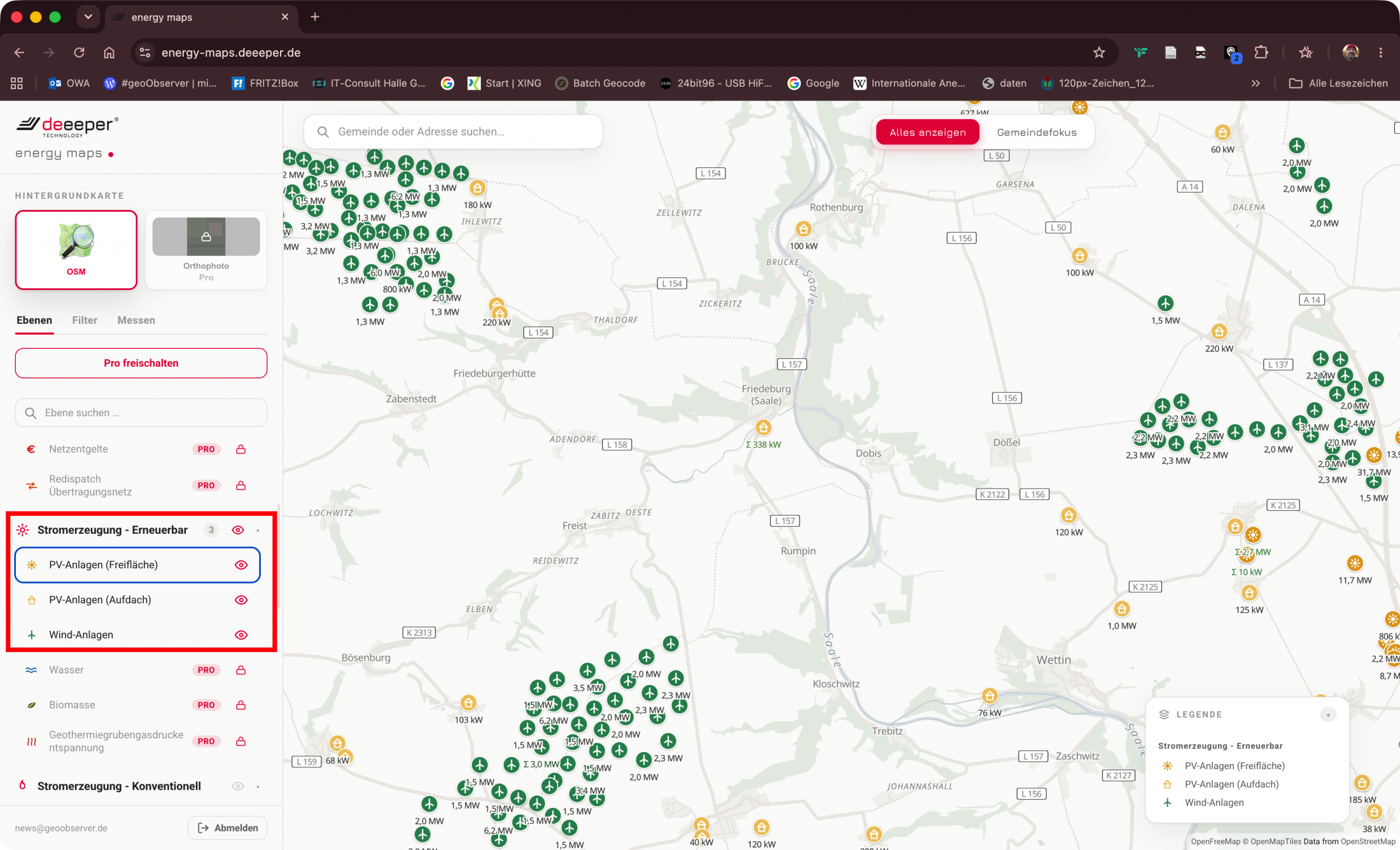Click the rooftop PV marker labeled 103 kW
Viewport: 1400px width, 850px height.
pos(468,703)
